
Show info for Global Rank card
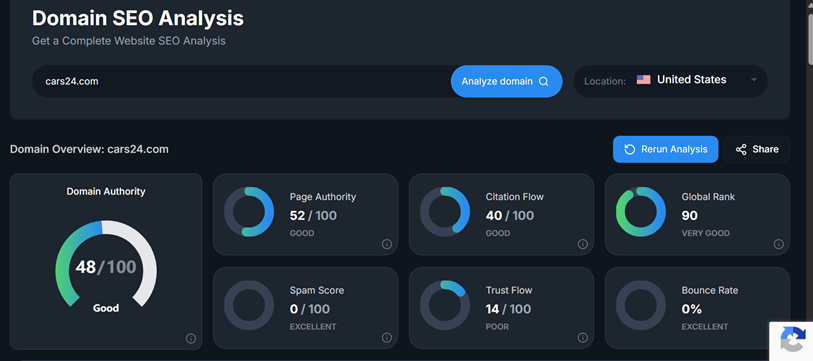point(779,244)
